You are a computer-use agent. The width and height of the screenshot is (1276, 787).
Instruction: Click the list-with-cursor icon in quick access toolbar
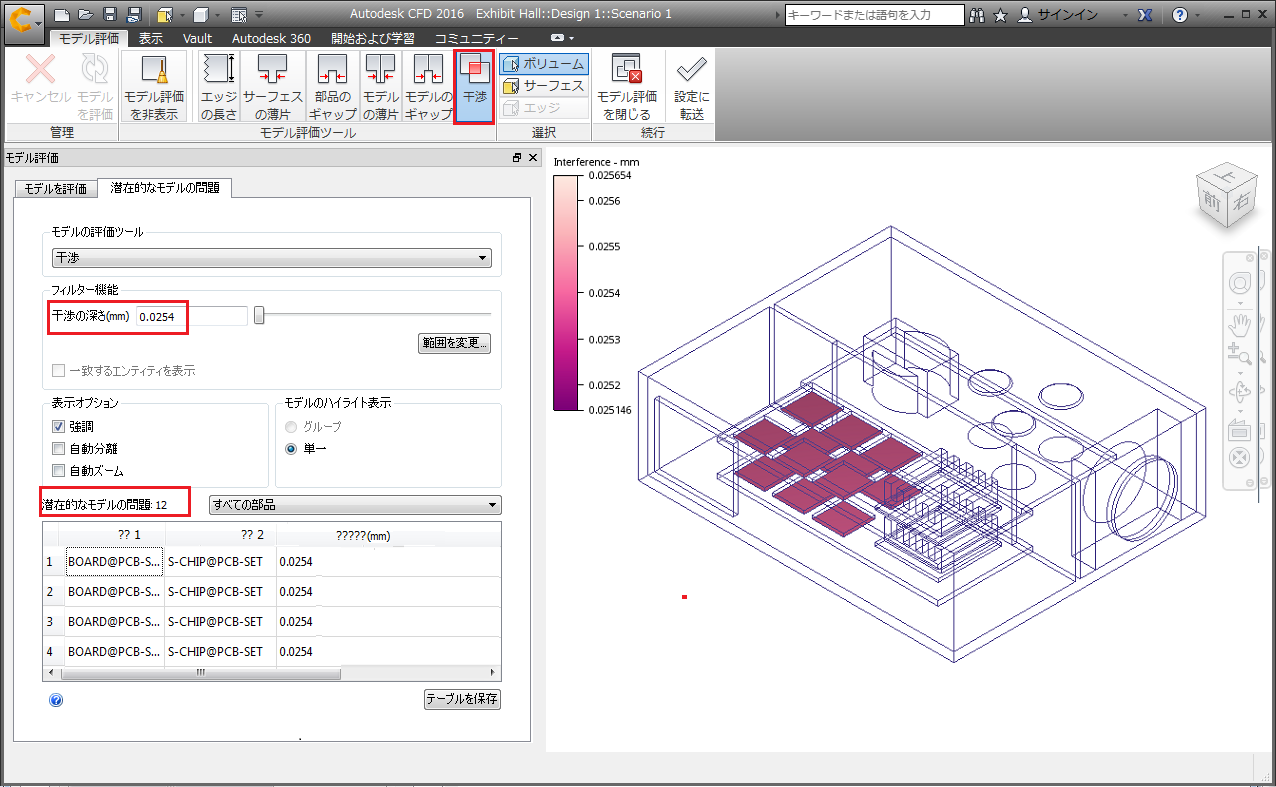pyautogui.click(x=238, y=15)
